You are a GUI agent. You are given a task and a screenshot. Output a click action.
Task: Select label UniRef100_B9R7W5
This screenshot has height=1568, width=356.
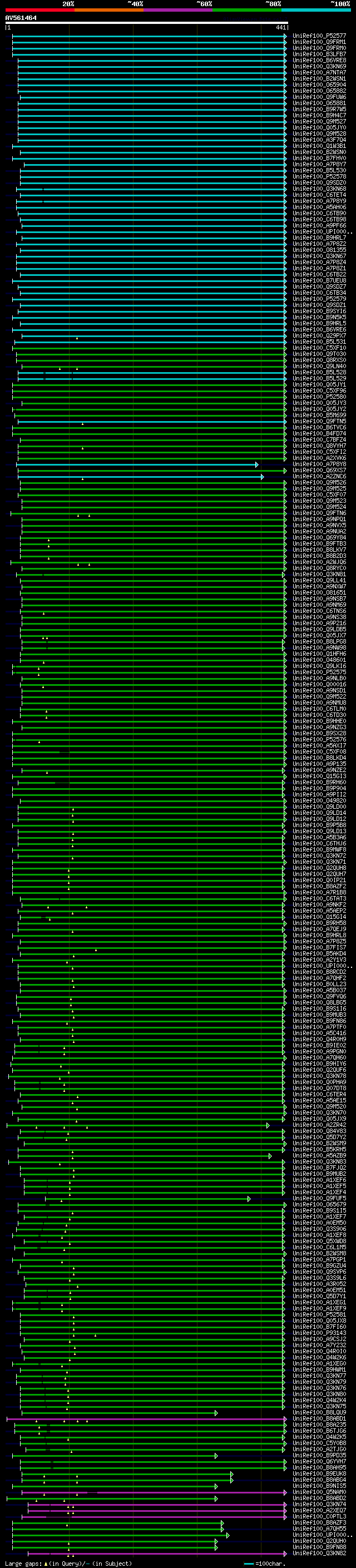pos(319,110)
